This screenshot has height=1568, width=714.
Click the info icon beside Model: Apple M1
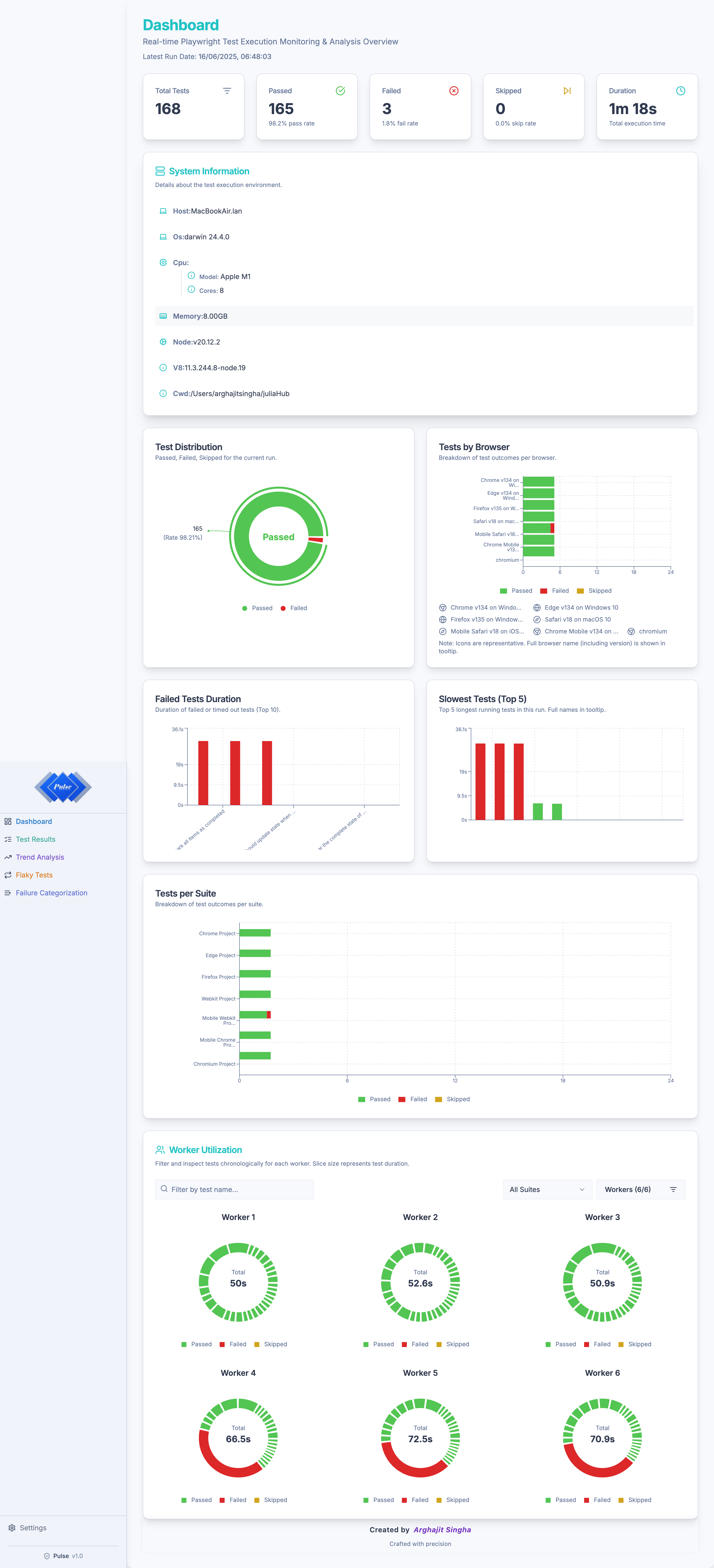coord(192,275)
